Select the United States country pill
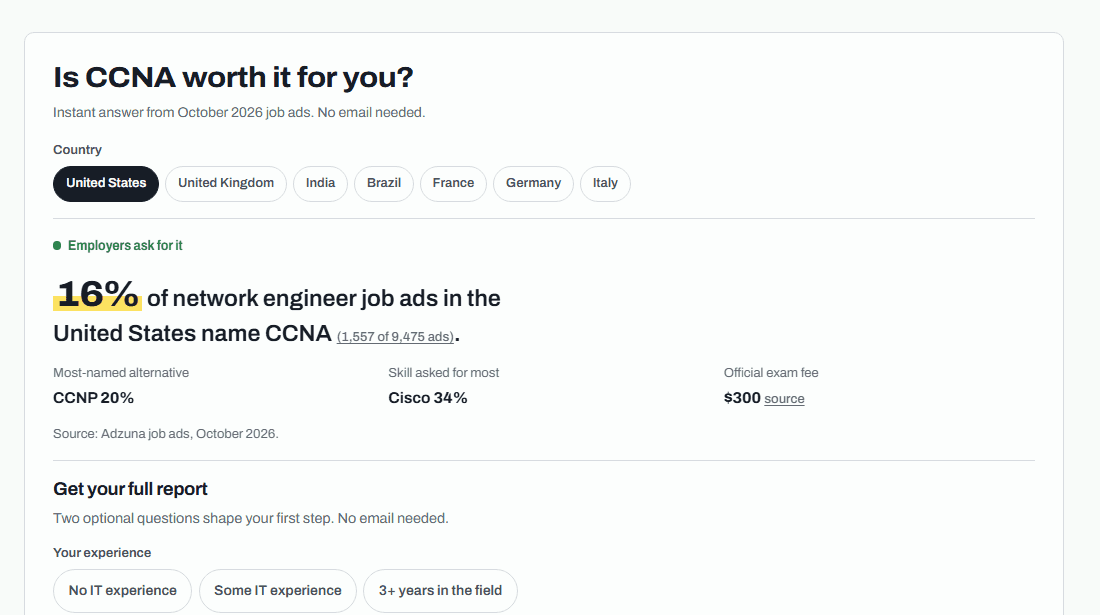 pos(106,184)
